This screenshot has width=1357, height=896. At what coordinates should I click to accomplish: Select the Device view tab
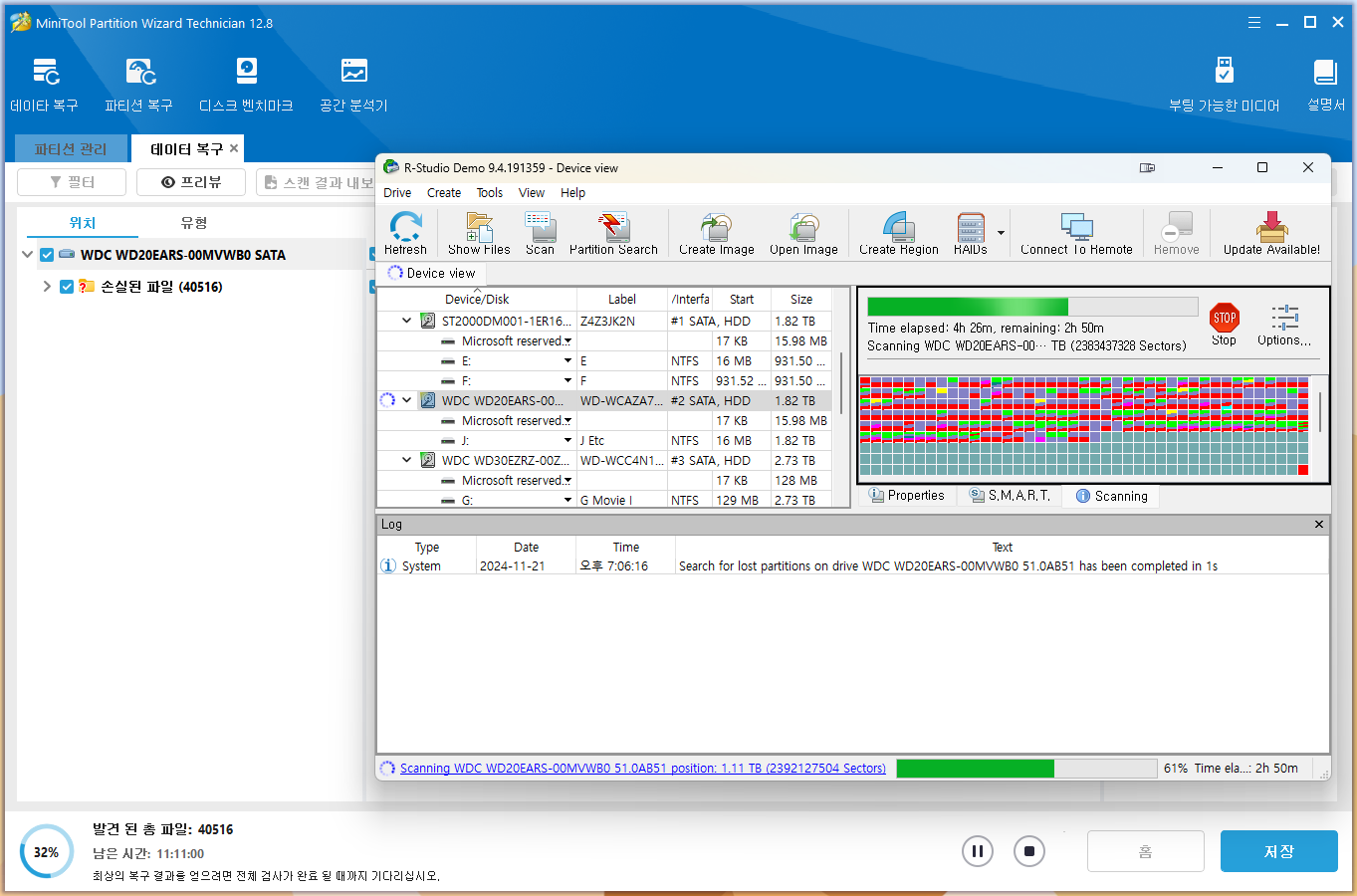tap(432, 273)
